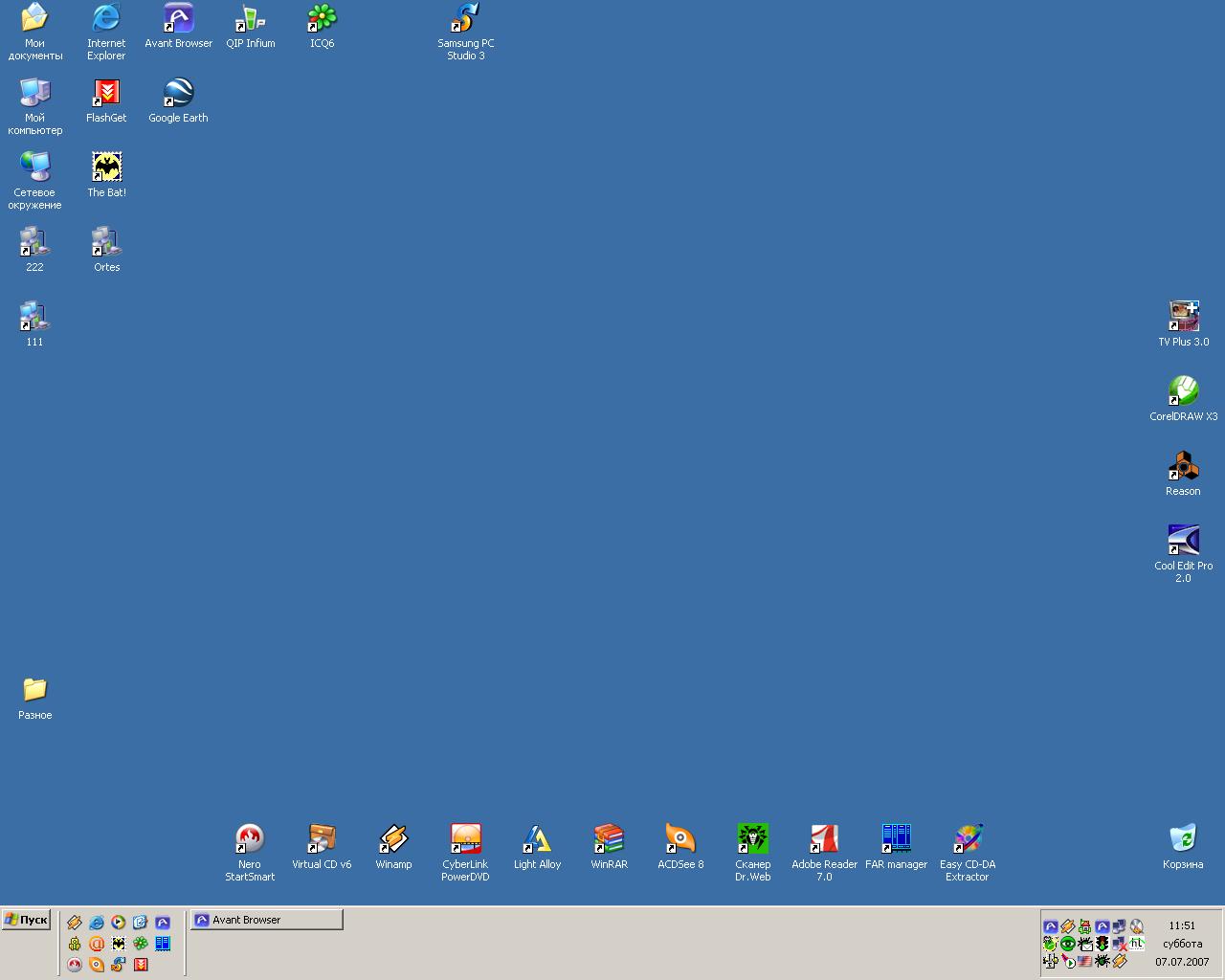This screenshot has width=1225, height=980.
Task: Open Samsung PC Studio in Quick Launch
Action: 119,965
